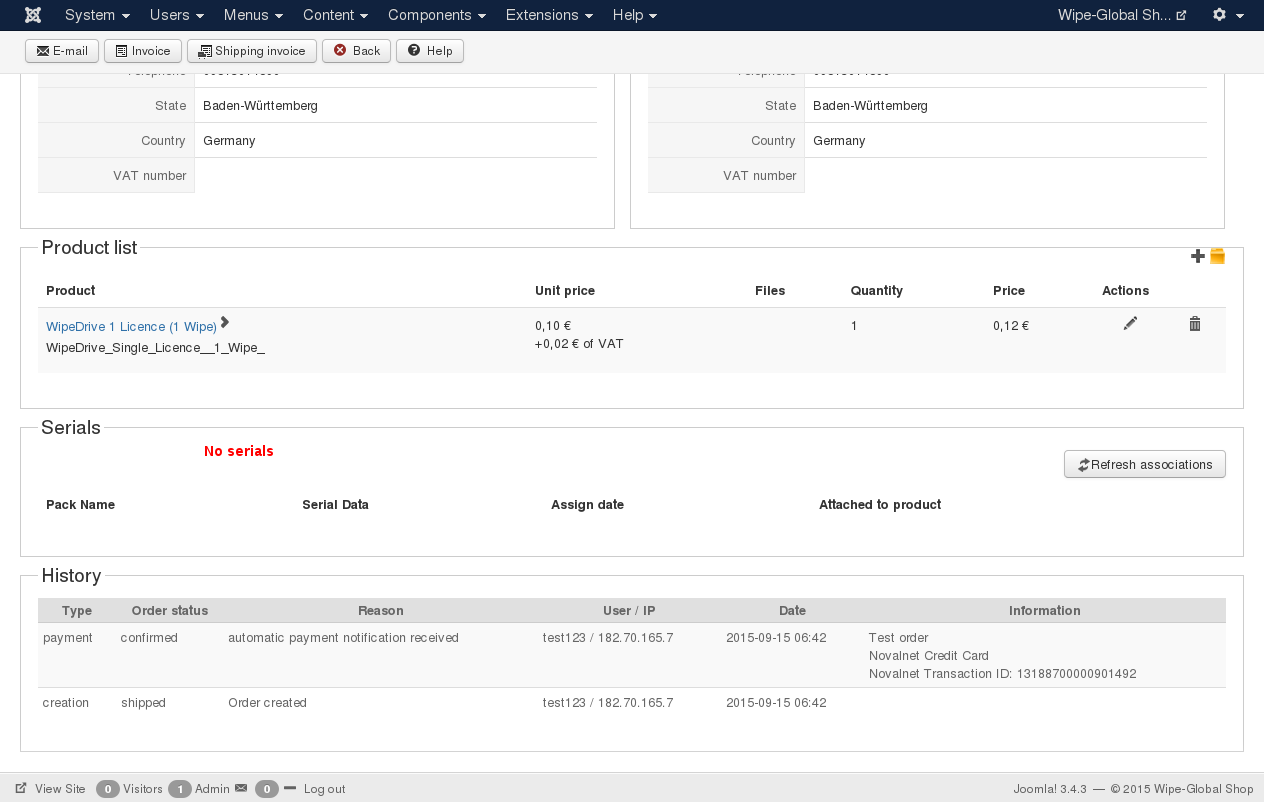Click Log out in the footer

(324, 789)
